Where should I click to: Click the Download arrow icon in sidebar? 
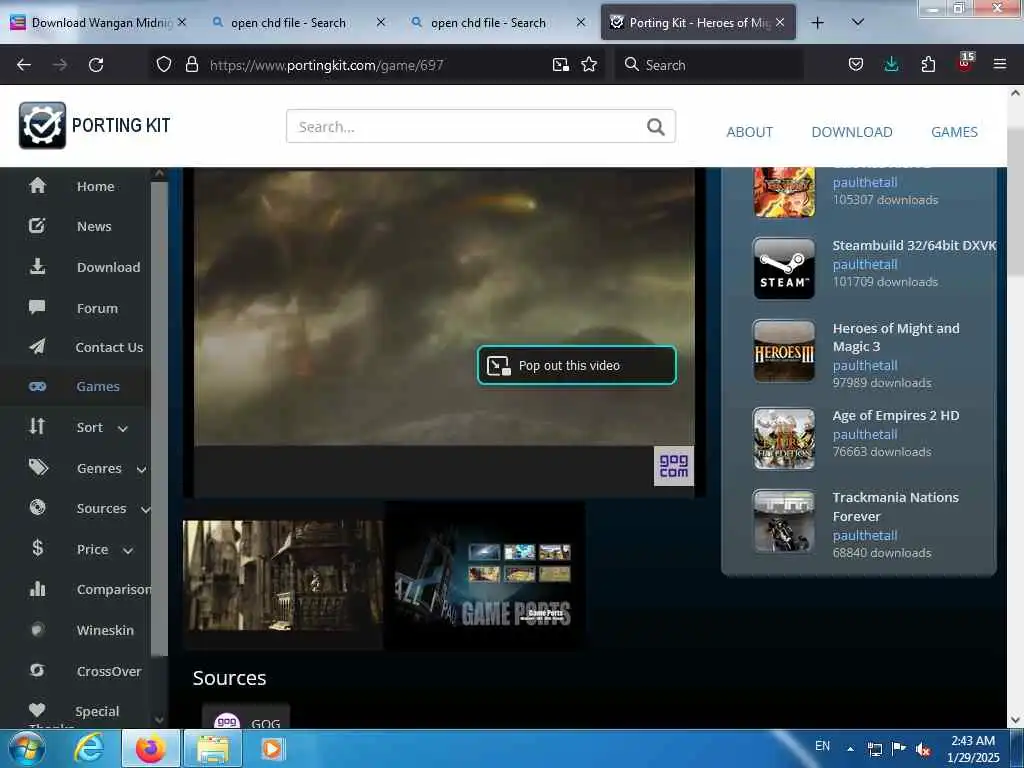(x=37, y=266)
